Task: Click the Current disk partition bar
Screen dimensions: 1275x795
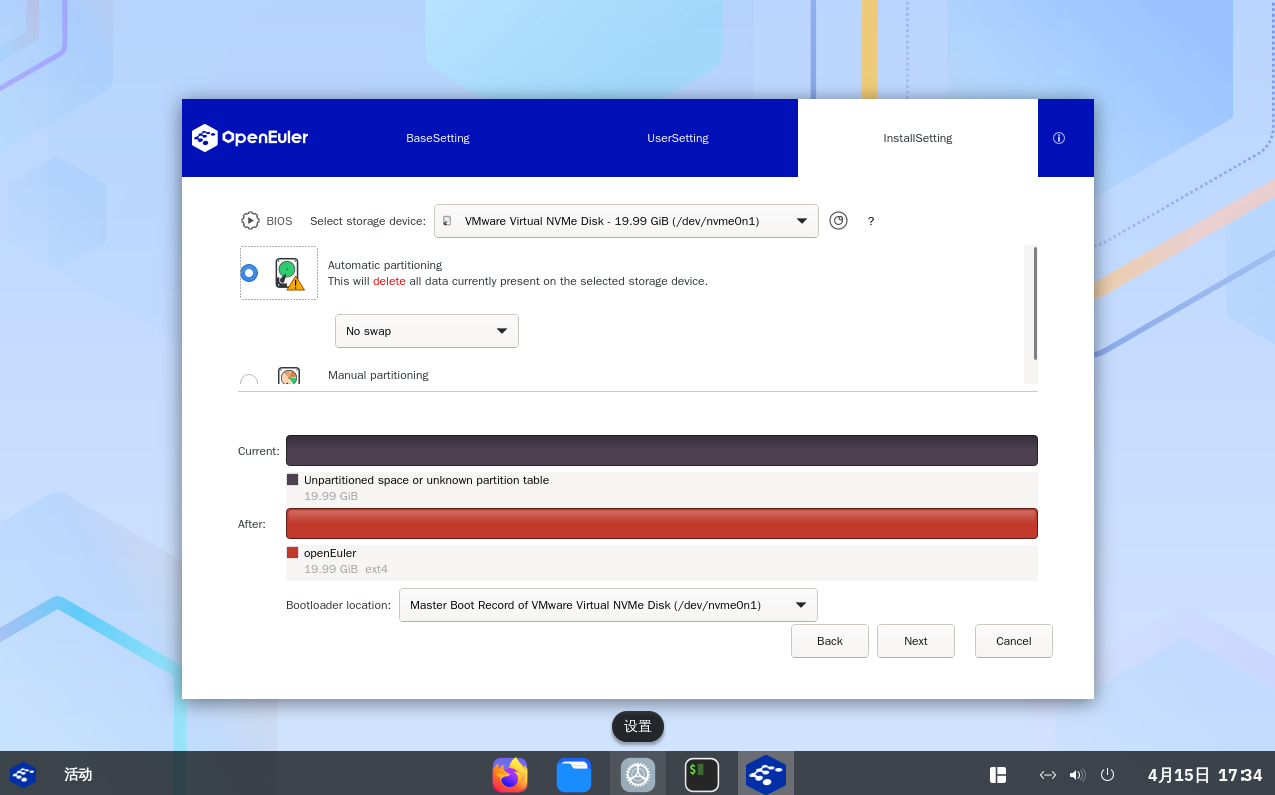Action: click(662, 451)
